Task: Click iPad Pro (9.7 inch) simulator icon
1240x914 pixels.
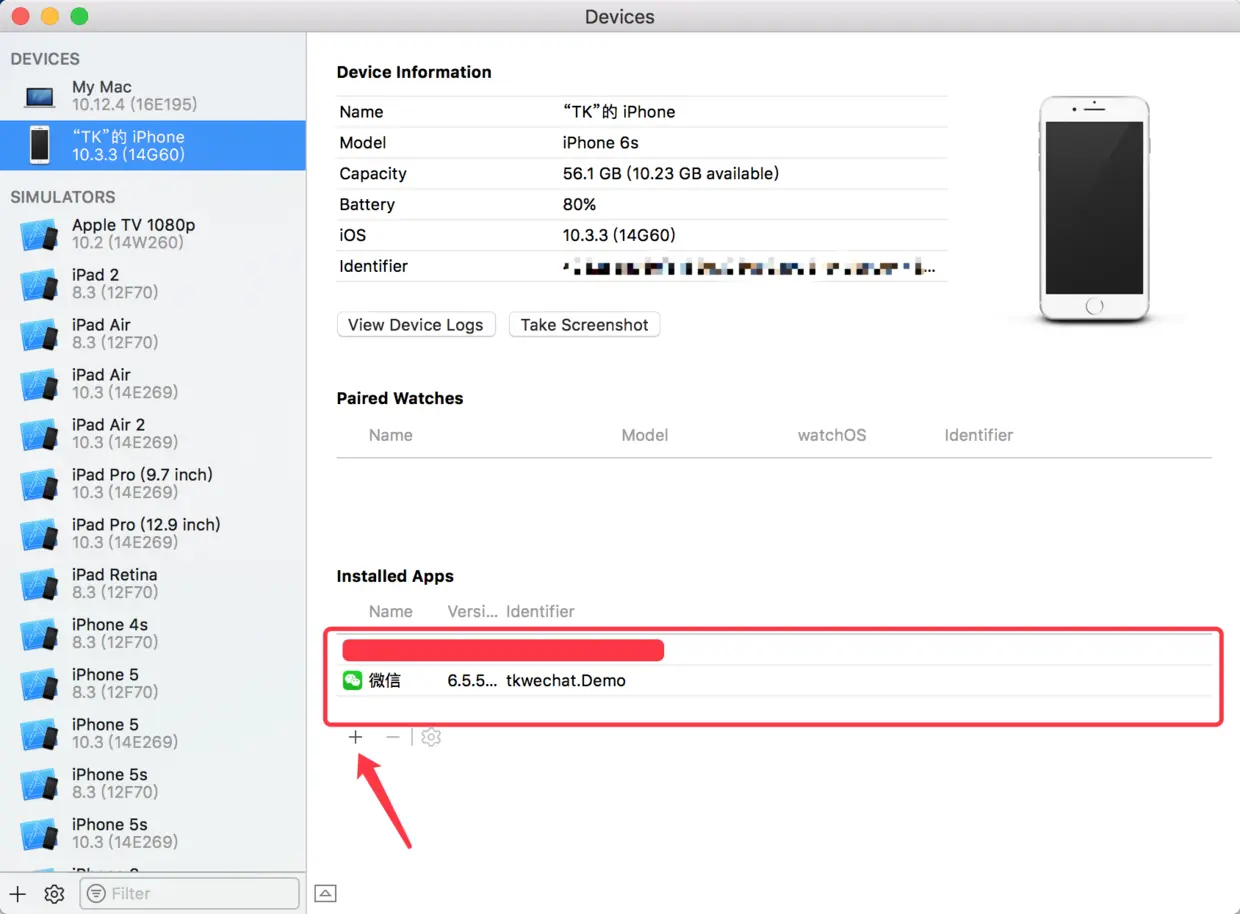Action: 39,484
